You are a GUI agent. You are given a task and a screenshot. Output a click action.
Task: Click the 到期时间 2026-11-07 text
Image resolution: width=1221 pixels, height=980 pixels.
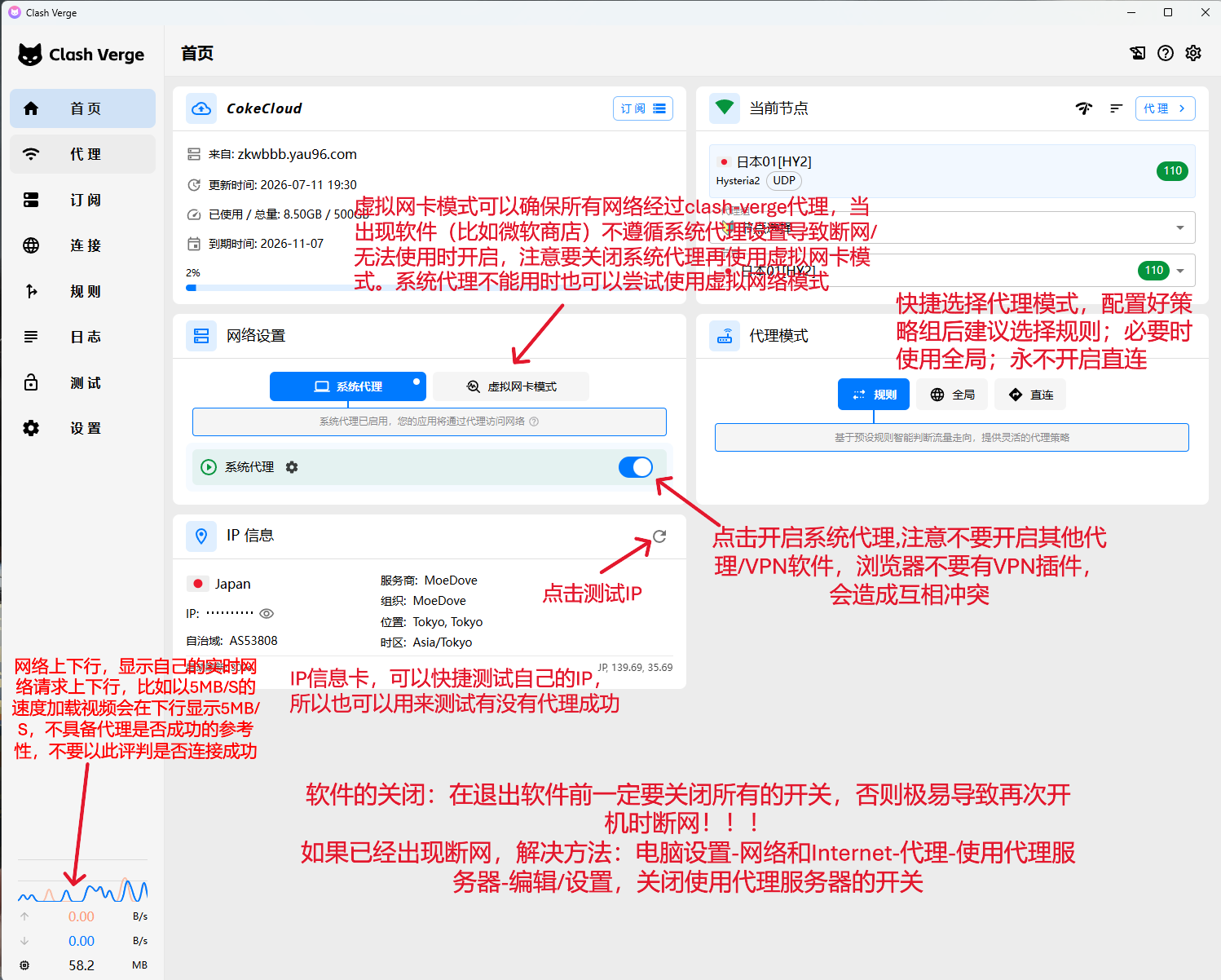[267, 244]
